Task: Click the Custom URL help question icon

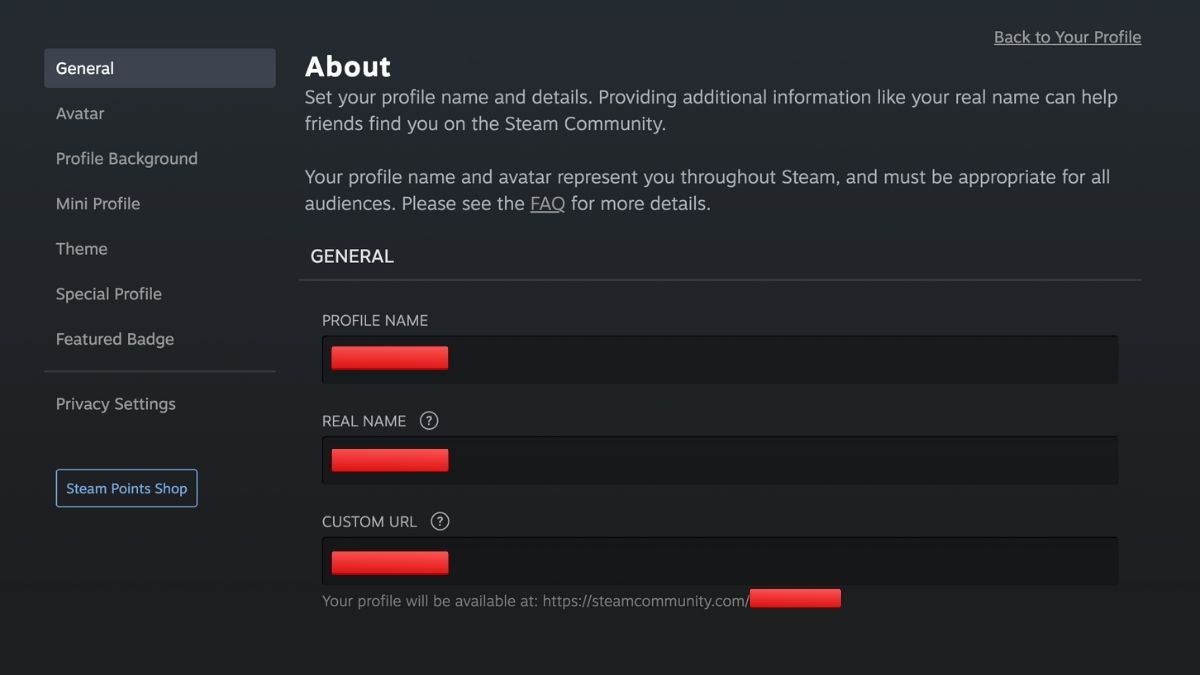Action: click(x=440, y=521)
